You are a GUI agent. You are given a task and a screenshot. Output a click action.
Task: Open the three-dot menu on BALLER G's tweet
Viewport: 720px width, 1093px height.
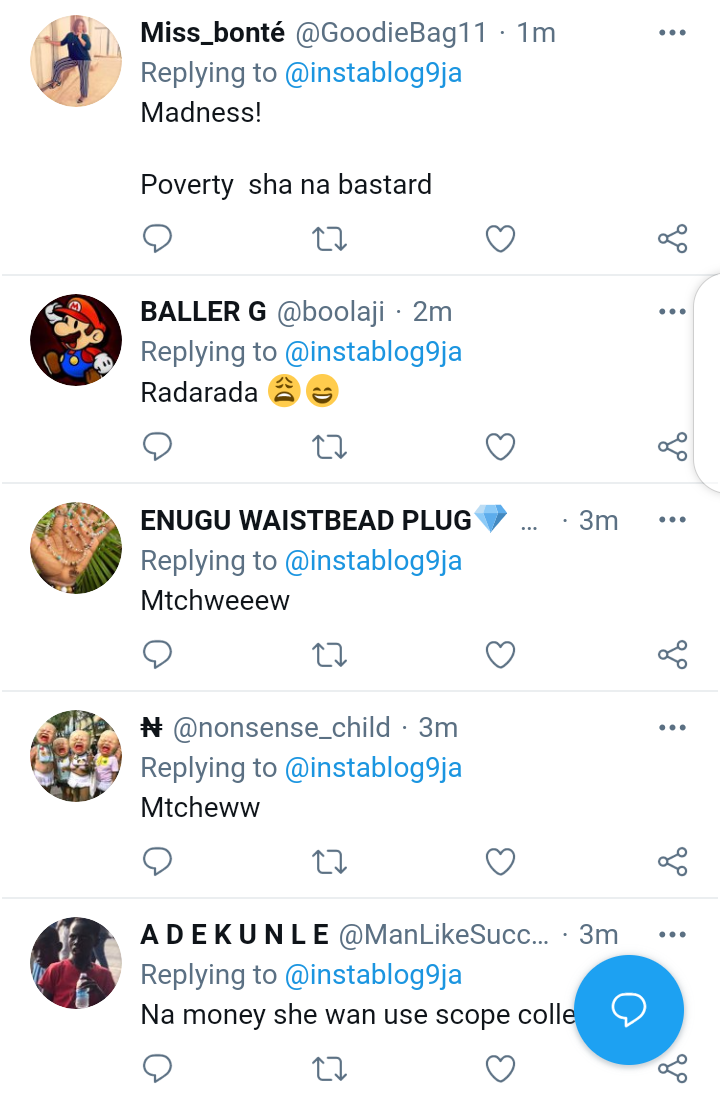[x=672, y=312]
